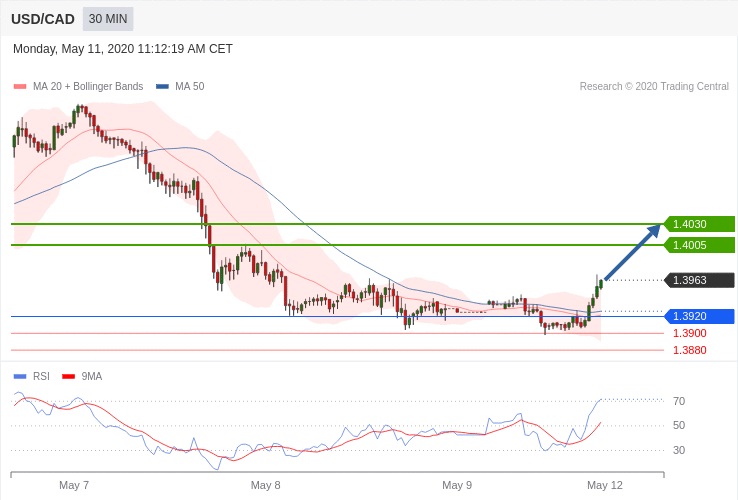
Task: Toggle the MA 20 + Bollinger Bands legend label
Action: coord(88,87)
